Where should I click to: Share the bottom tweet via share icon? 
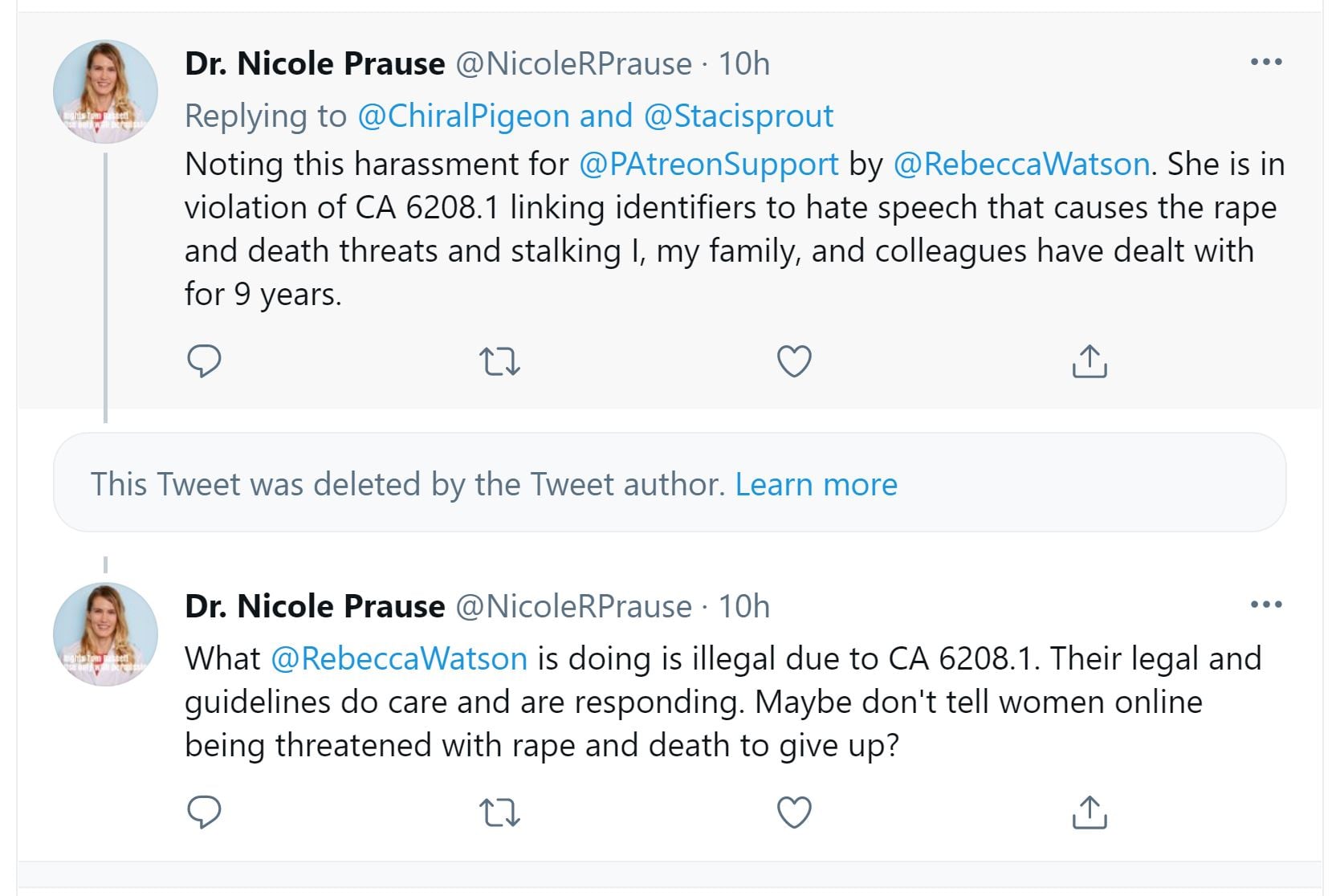pos(1089,813)
